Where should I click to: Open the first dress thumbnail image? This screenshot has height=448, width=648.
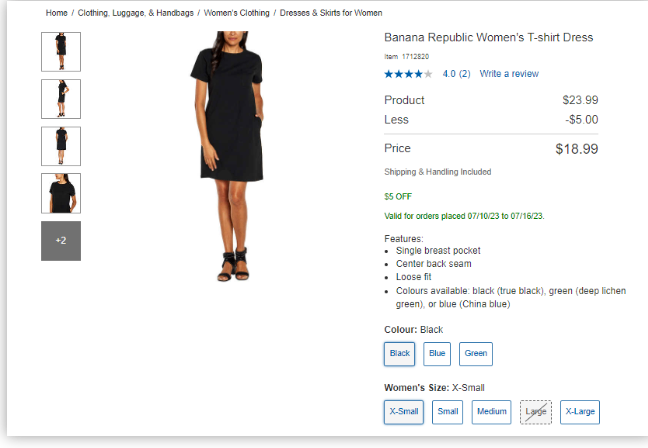pos(61,52)
